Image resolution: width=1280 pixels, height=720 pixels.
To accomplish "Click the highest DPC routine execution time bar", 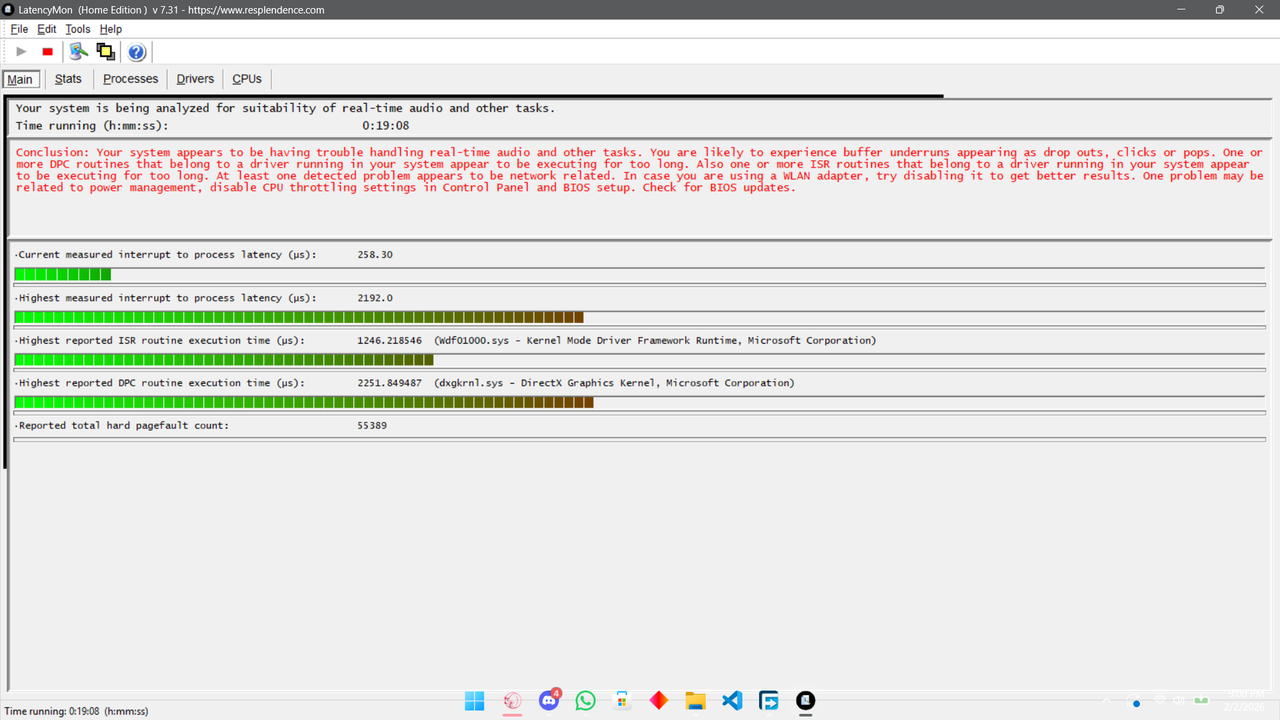I will click(x=304, y=403).
